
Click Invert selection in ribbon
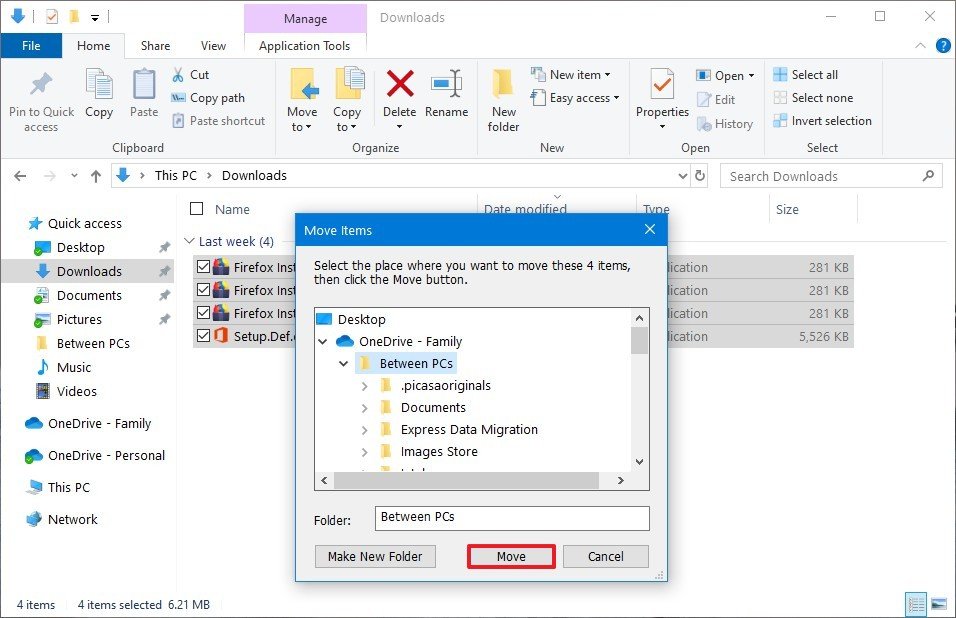tap(822, 121)
